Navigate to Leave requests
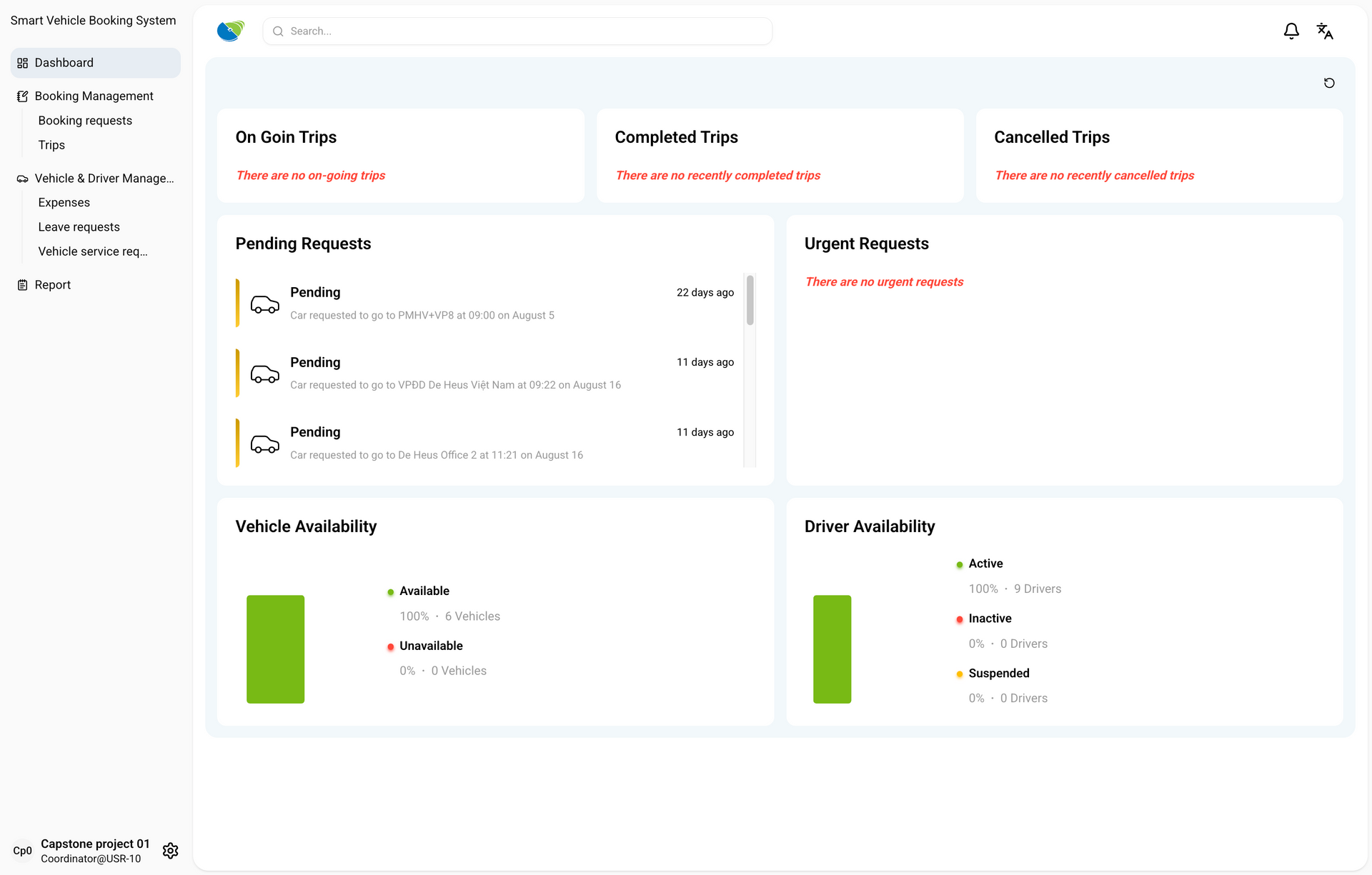 coord(79,227)
